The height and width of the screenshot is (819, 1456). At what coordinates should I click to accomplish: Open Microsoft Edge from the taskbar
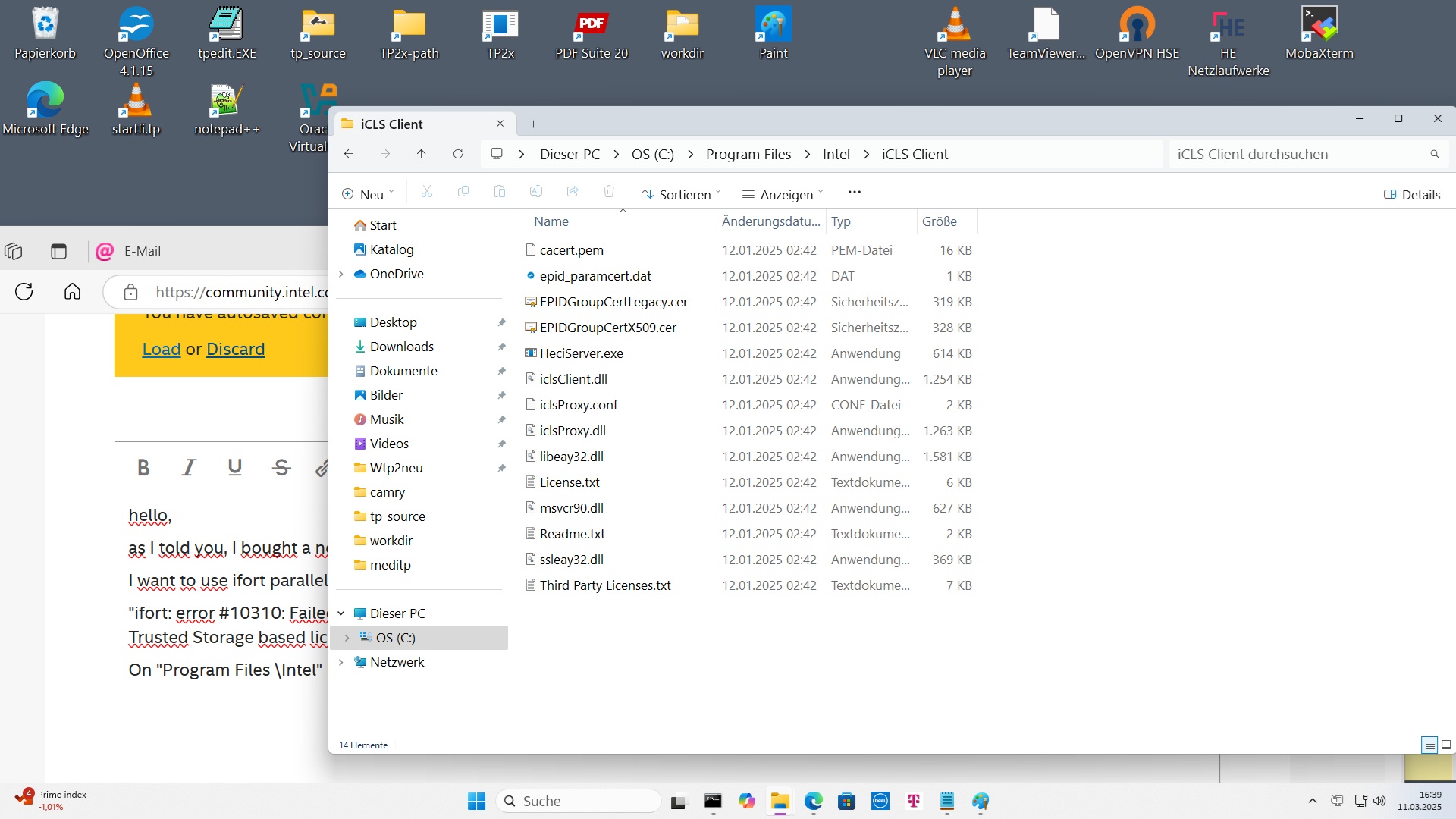pos(814,802)
